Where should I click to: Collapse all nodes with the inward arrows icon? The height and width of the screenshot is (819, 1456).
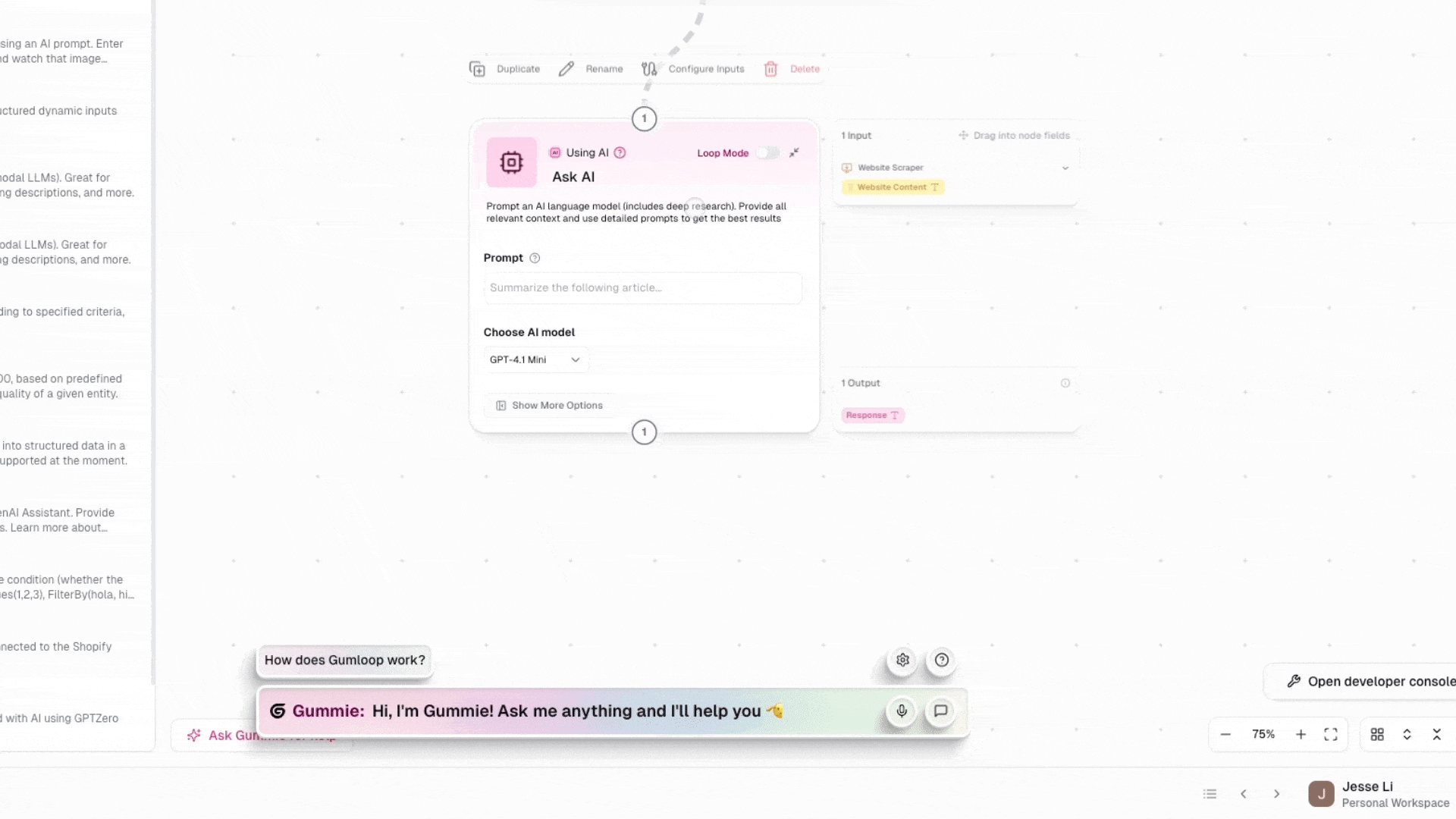click(x=1436, y=734)
